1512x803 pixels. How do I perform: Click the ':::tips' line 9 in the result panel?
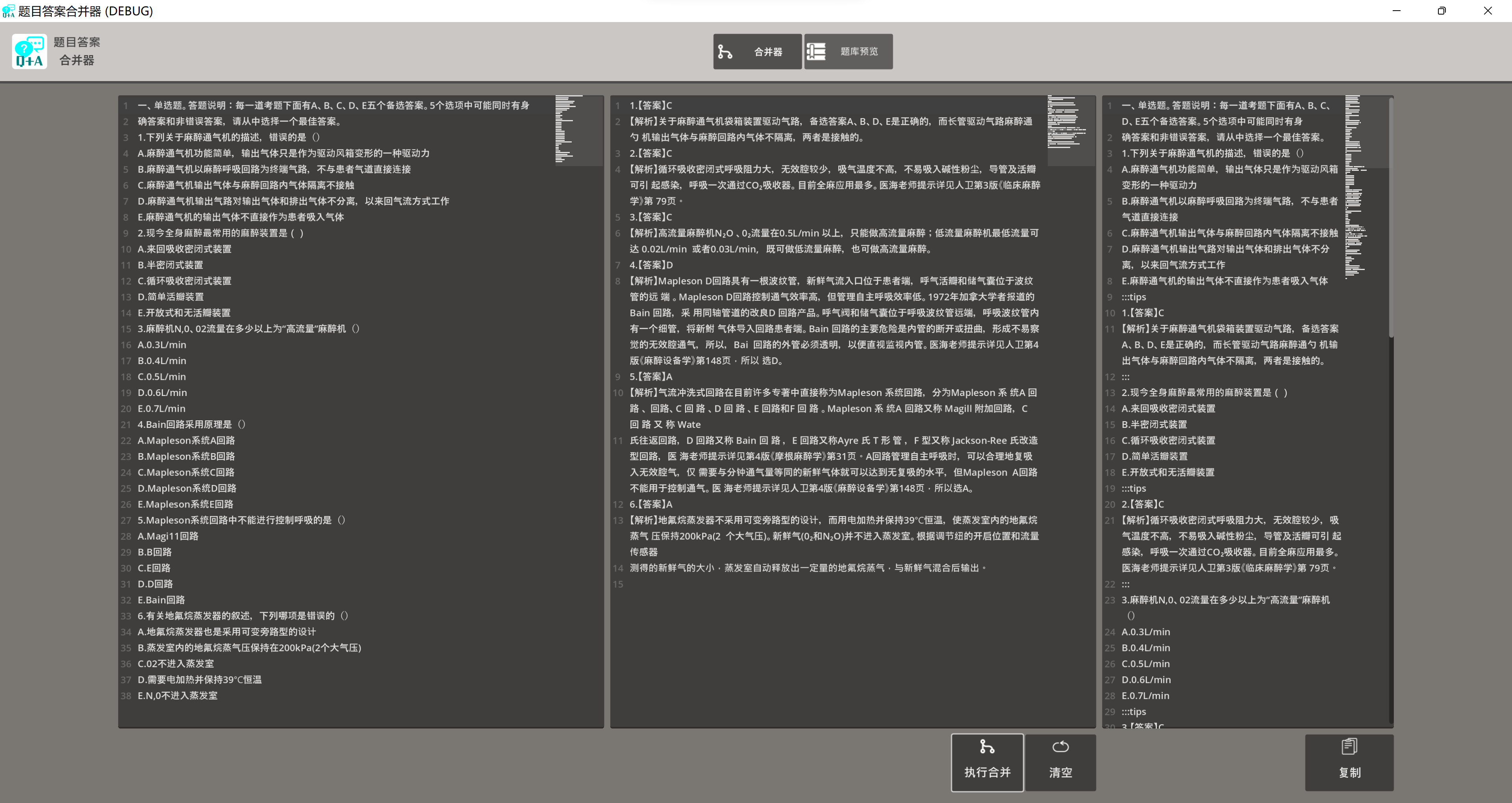1134,297
